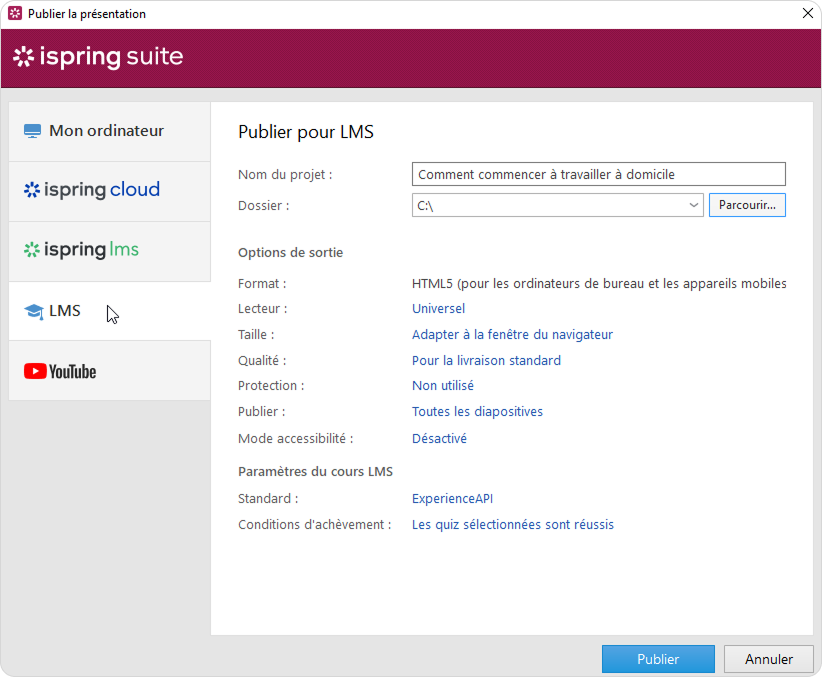The image size is (822, 677).
Task: Toggle accessibility mode via Désactivé link
Action: coord(439,438)
